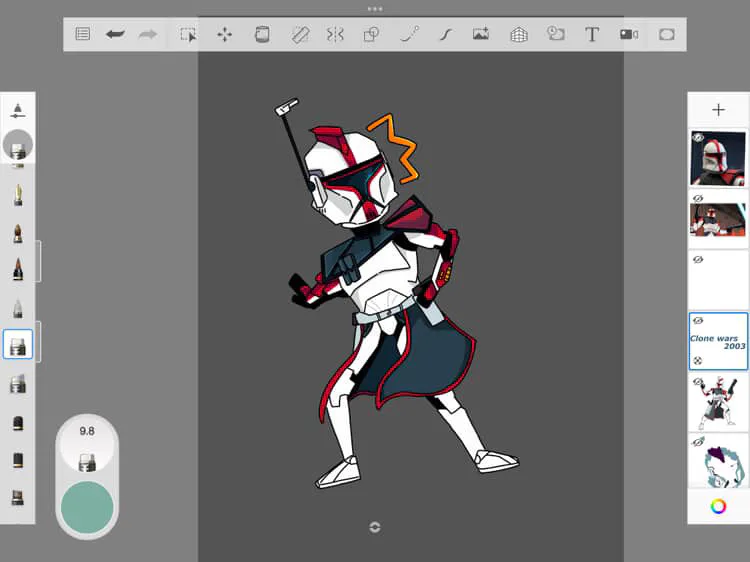Select the brown paintbrush
This screenshot has width=750, height=562.
click(x=18, y=233)
